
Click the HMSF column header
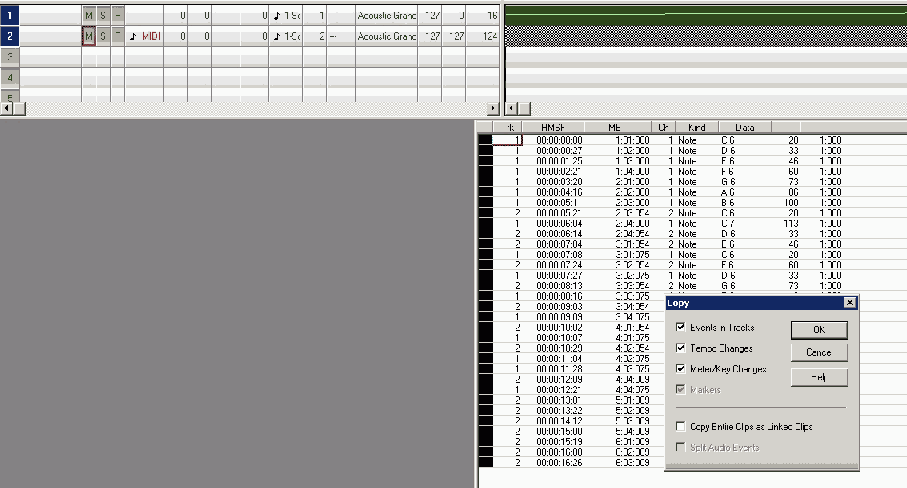click(553, 128)
